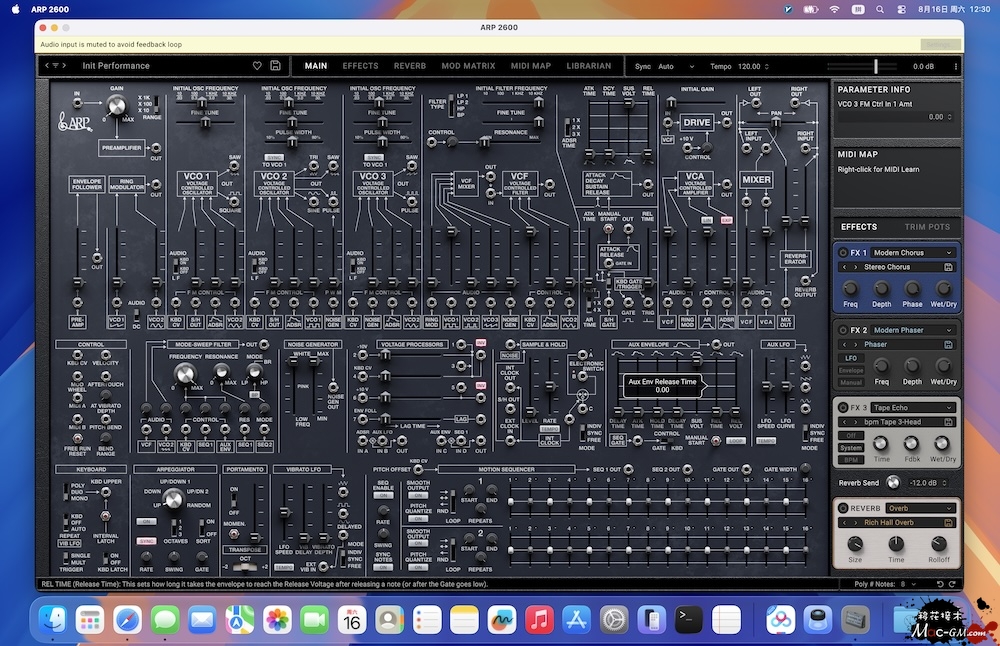Click the FX 3 BPM button
The image size is (1000, 646).
click(851, 460)
